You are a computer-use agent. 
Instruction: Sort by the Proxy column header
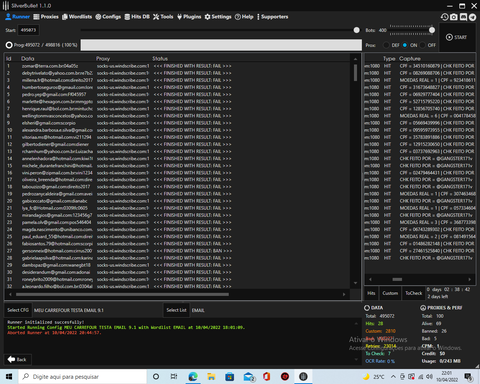coord(103,58)
